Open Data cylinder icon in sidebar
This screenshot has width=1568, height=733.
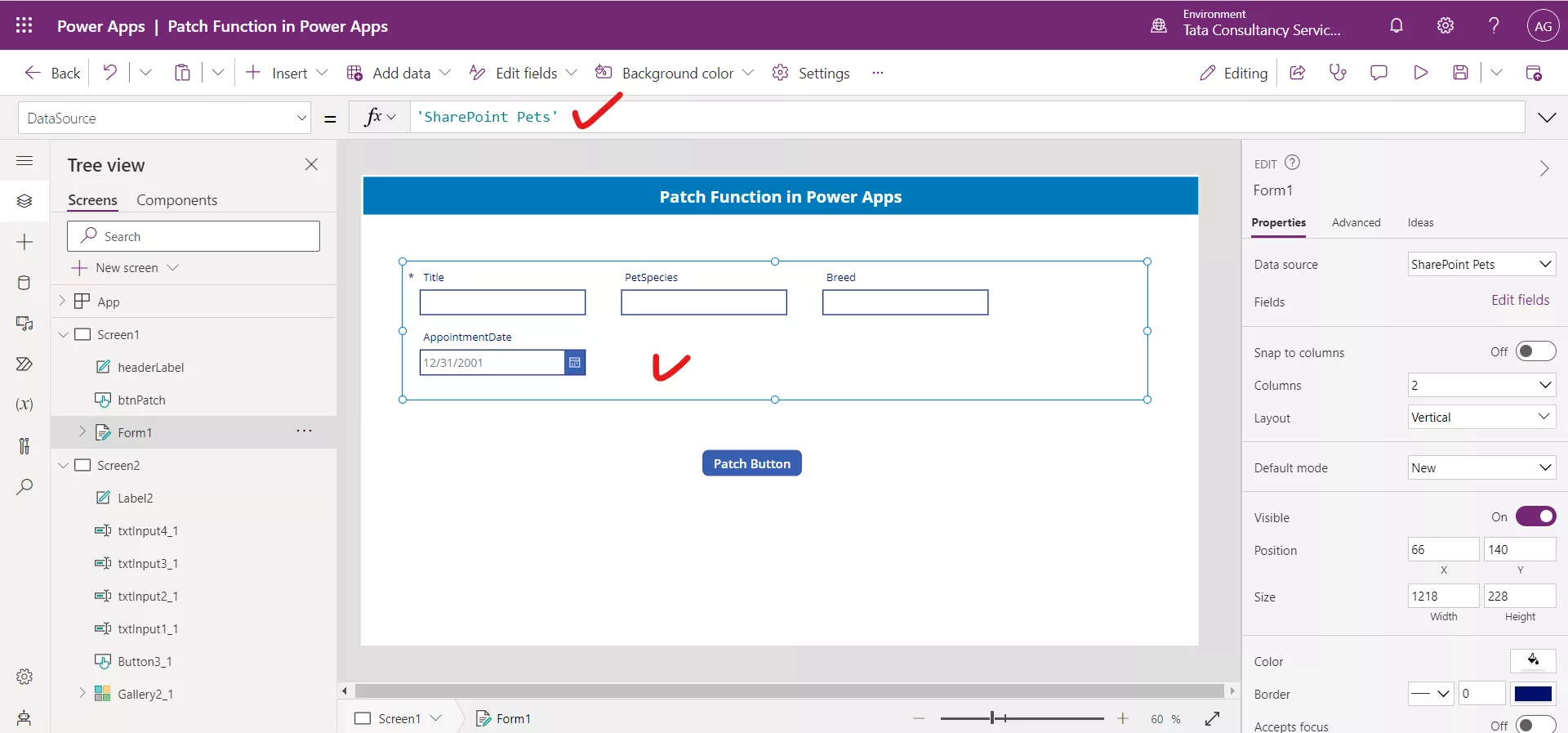coord(24,283)
